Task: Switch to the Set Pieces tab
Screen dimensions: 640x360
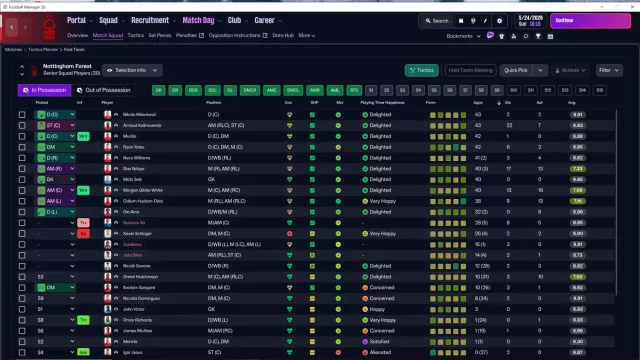Action: (x=160, y=36)
